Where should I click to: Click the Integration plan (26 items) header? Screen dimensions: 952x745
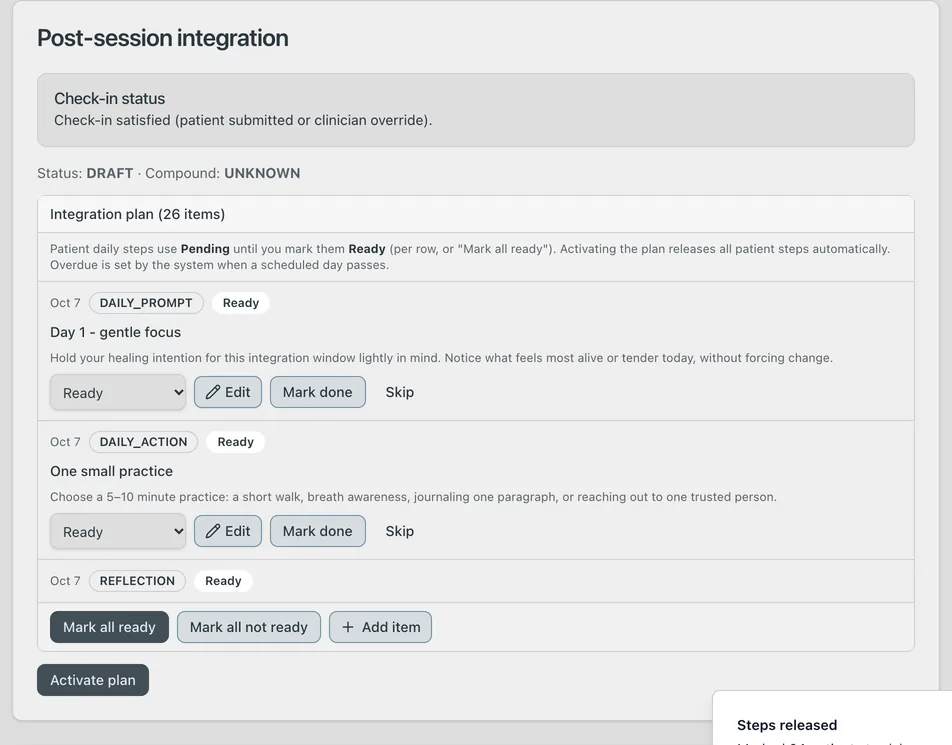476,214
